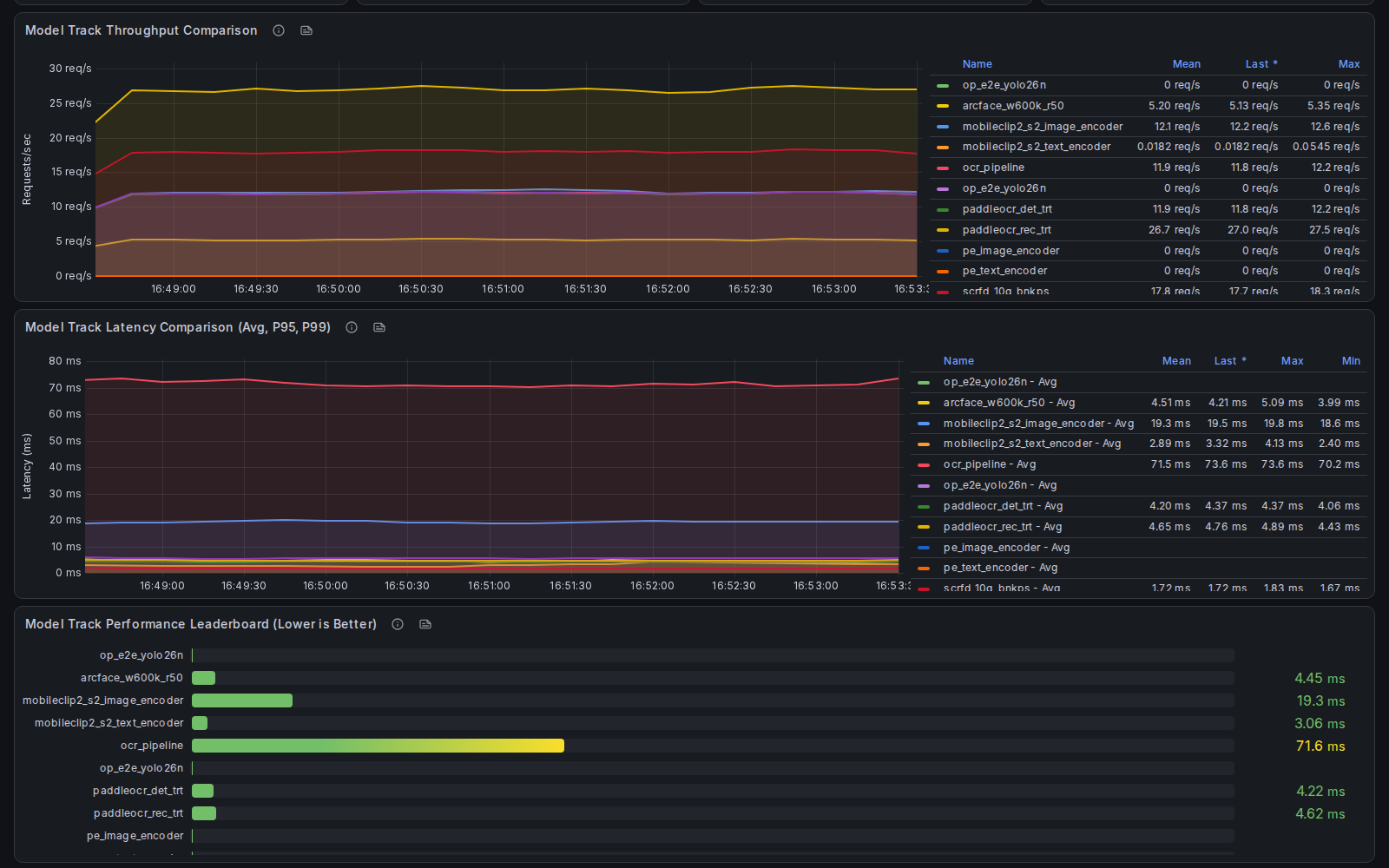Select paddleocr_det_trt - Avg in latency legend
Screen dimensions: 1389x868
(x=1003, y=506)
